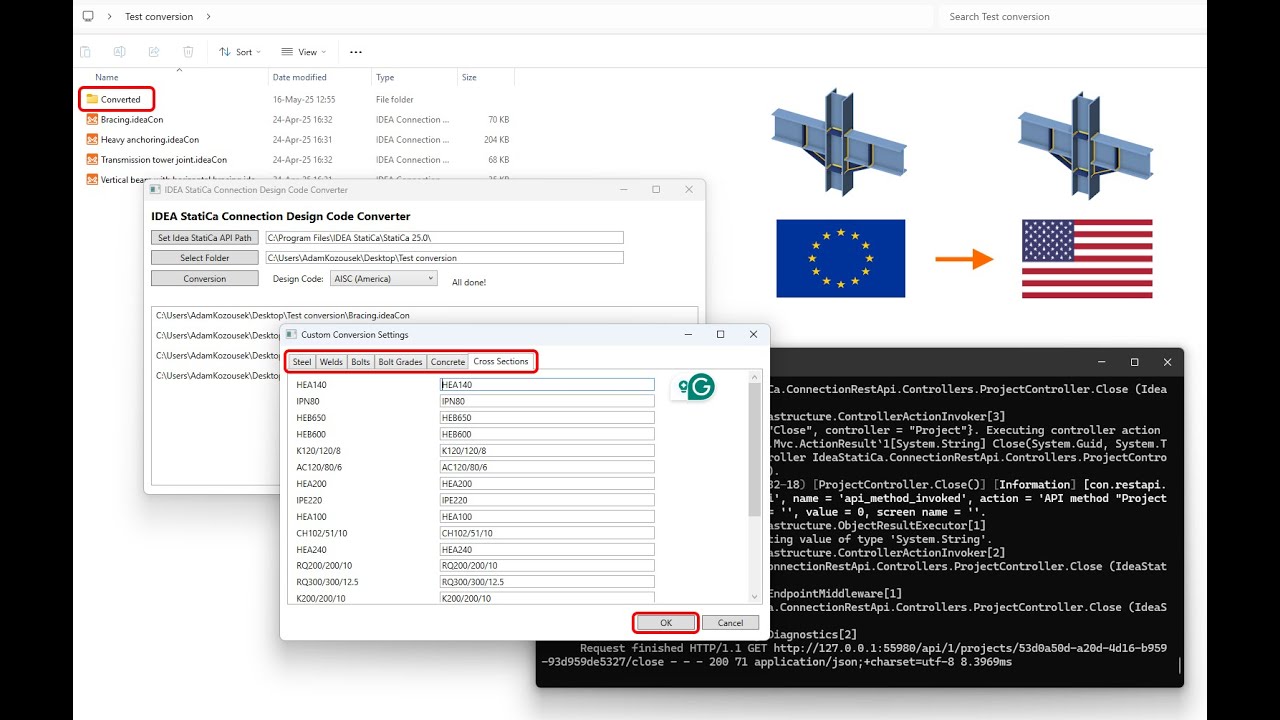Screen dimensions: 1280x720
Task: Click the HEA200 input field
Action: (x=547, y=484)
